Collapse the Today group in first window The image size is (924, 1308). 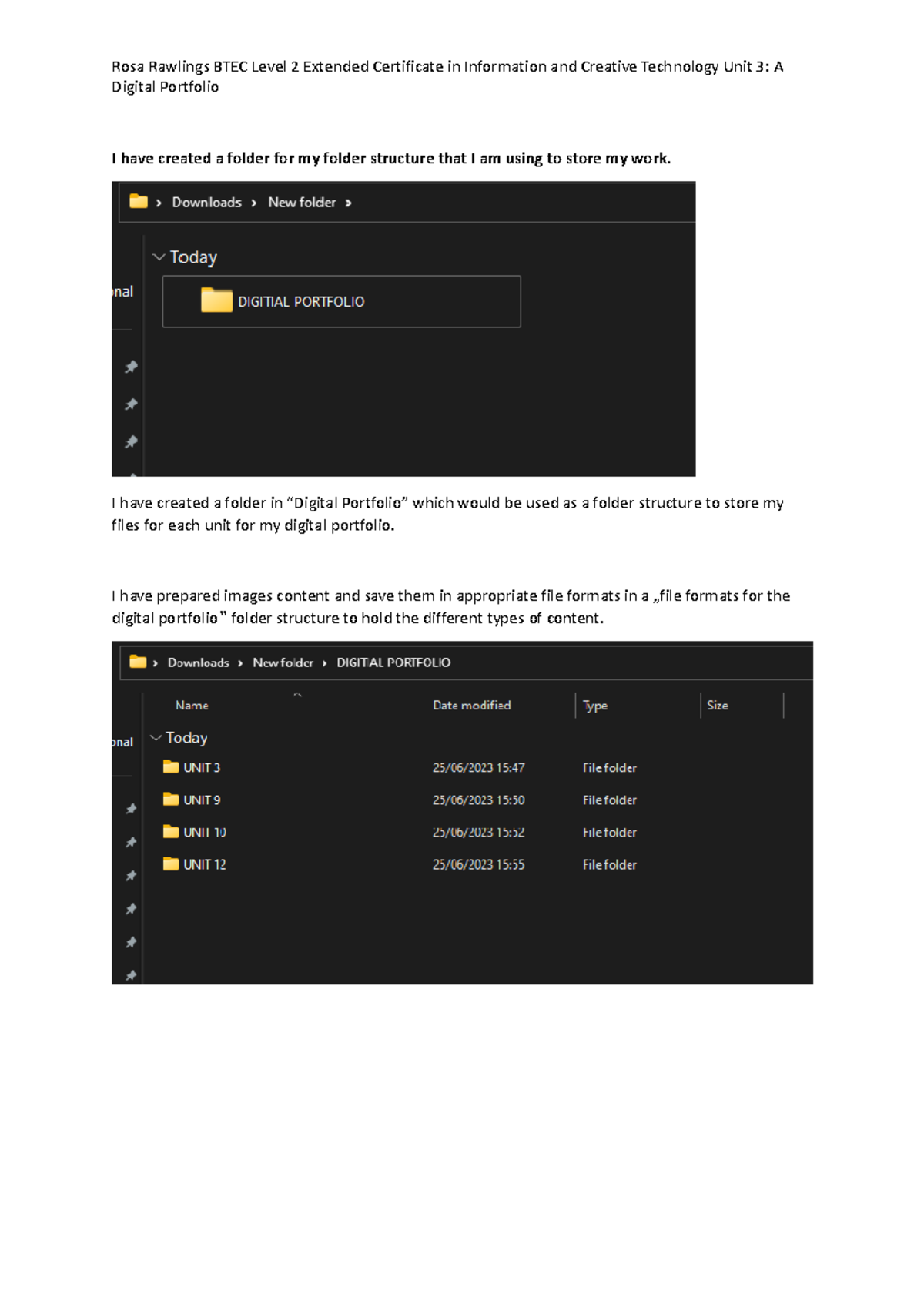[x=159, y=257]
